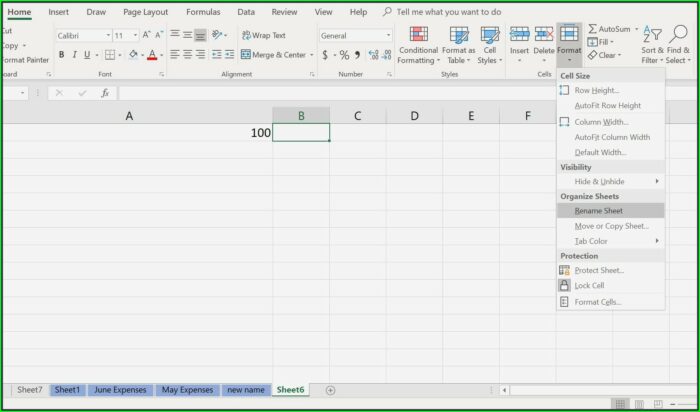Open the font name Calibri dropdown
700x412 pixels.
click(108, 35)
